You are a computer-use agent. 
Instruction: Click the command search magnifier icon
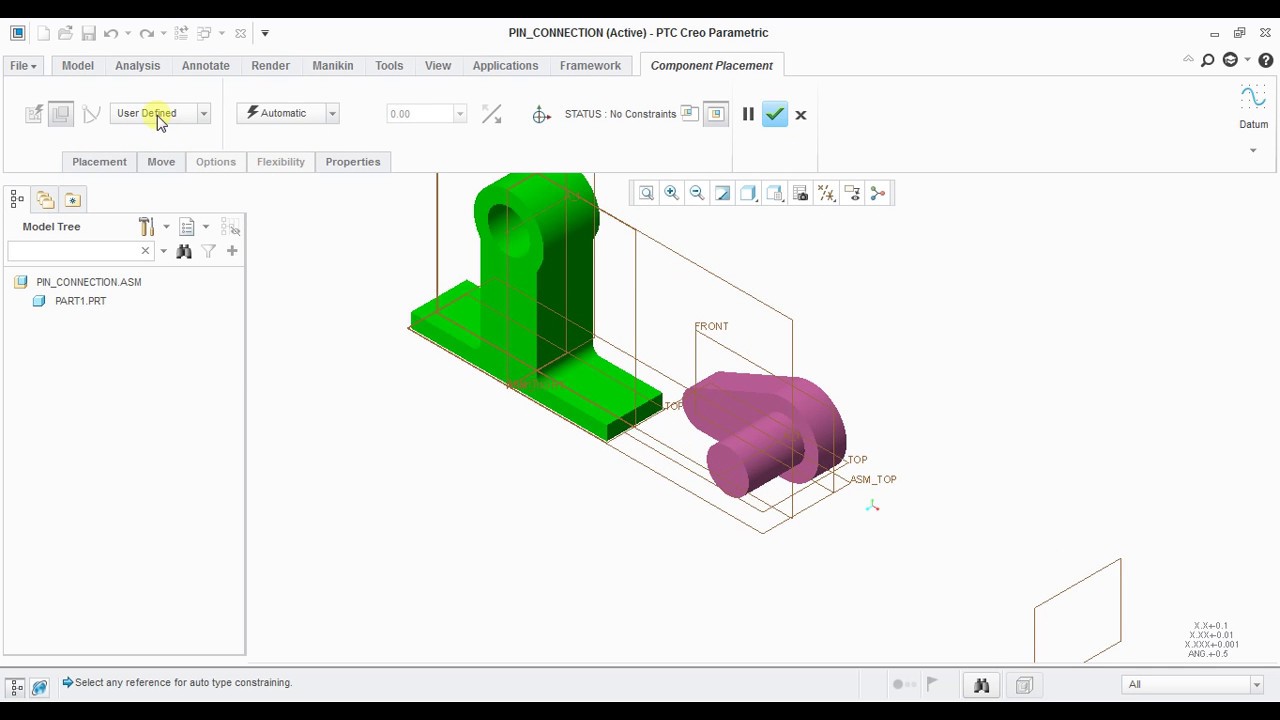click(x=1208, y=61)
